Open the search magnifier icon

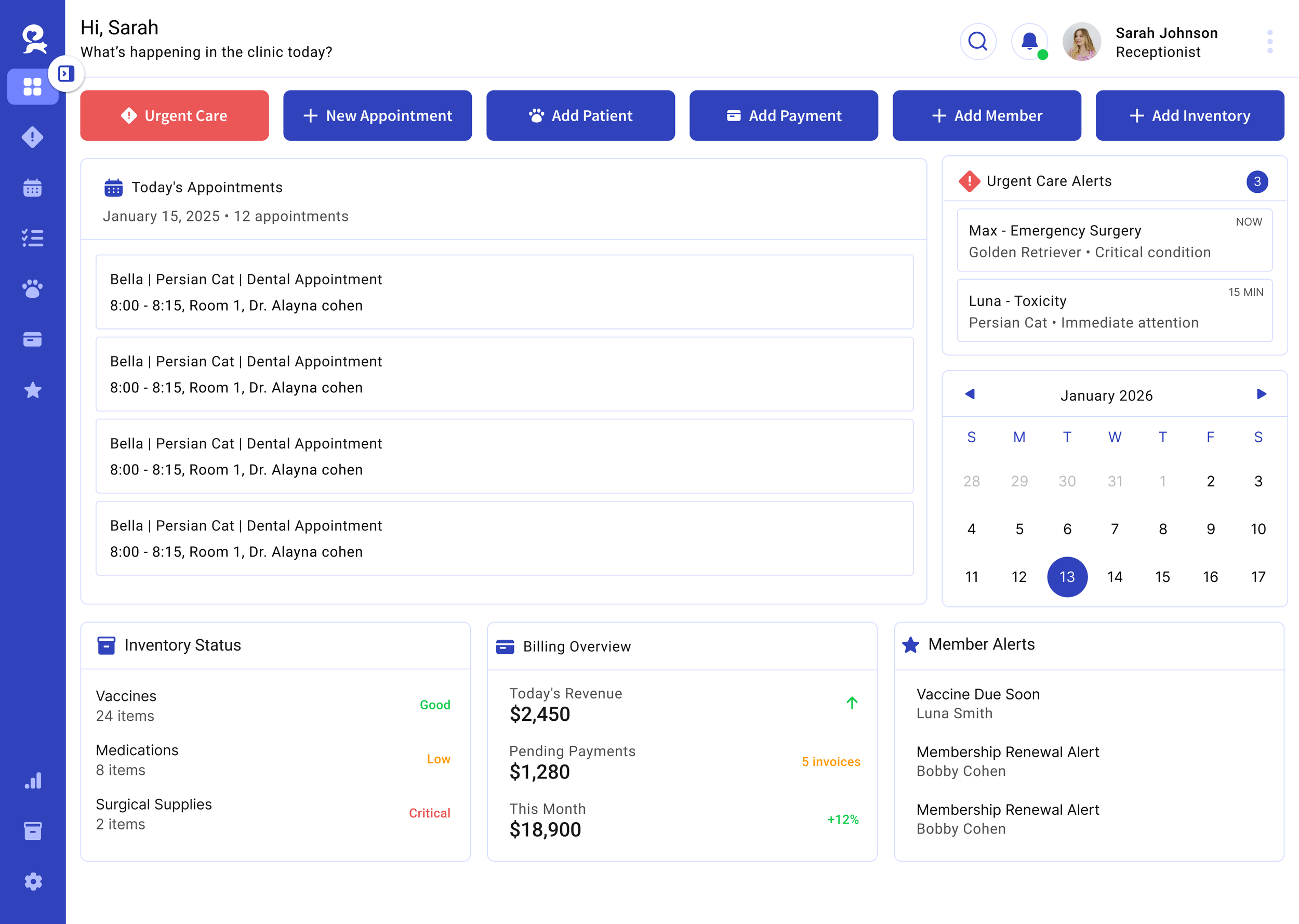(x=978, y=42)
